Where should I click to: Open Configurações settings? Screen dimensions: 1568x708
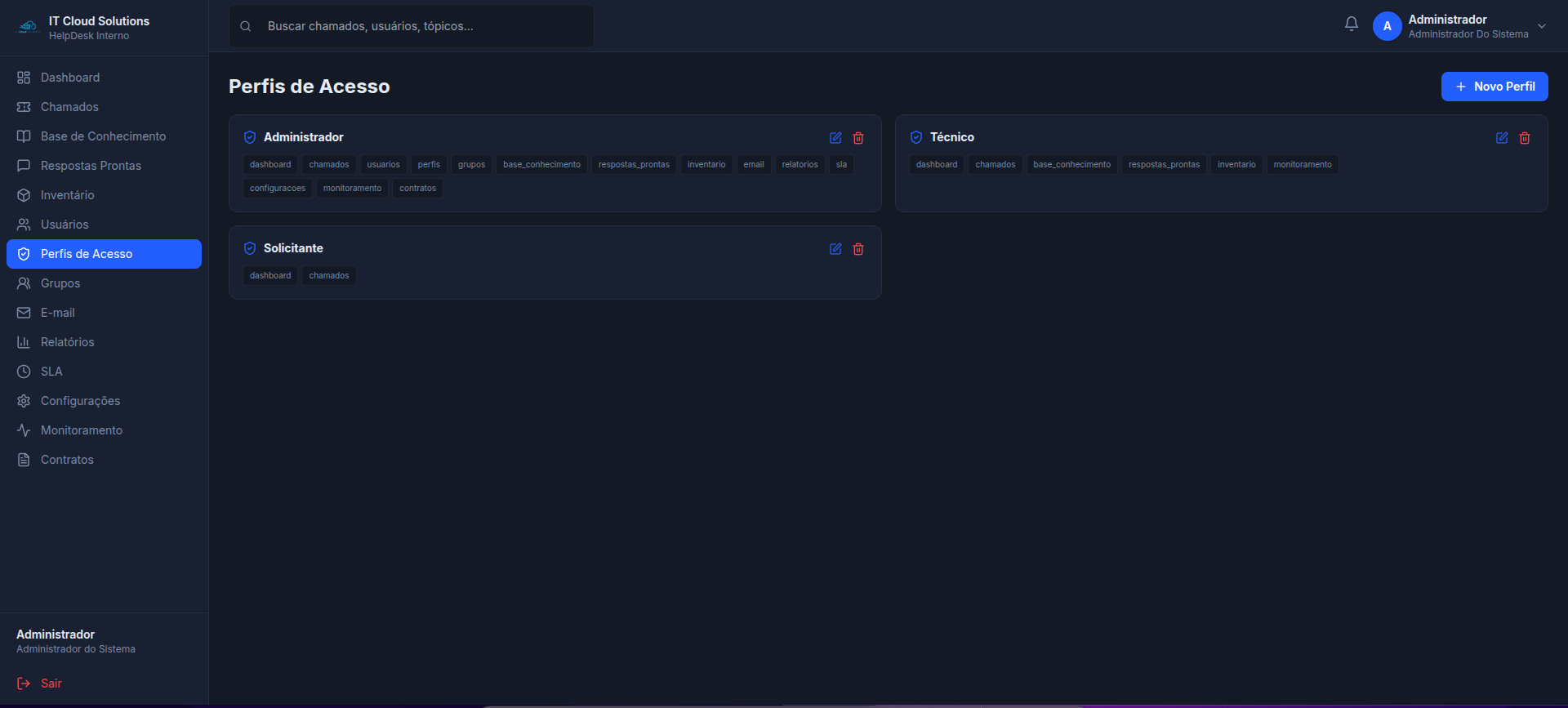point(104,401)
